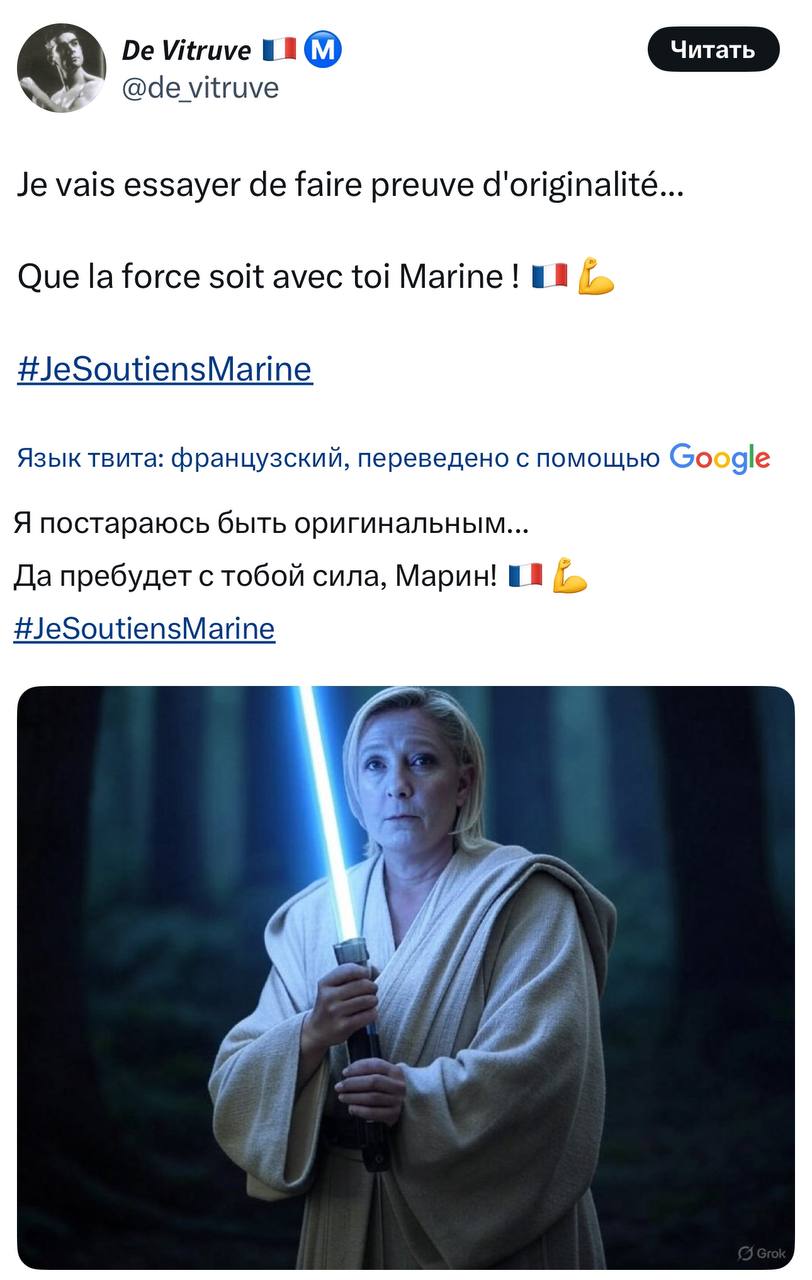
Task: Open De Vitruve's profile avatar
Action: coord(62,68)
